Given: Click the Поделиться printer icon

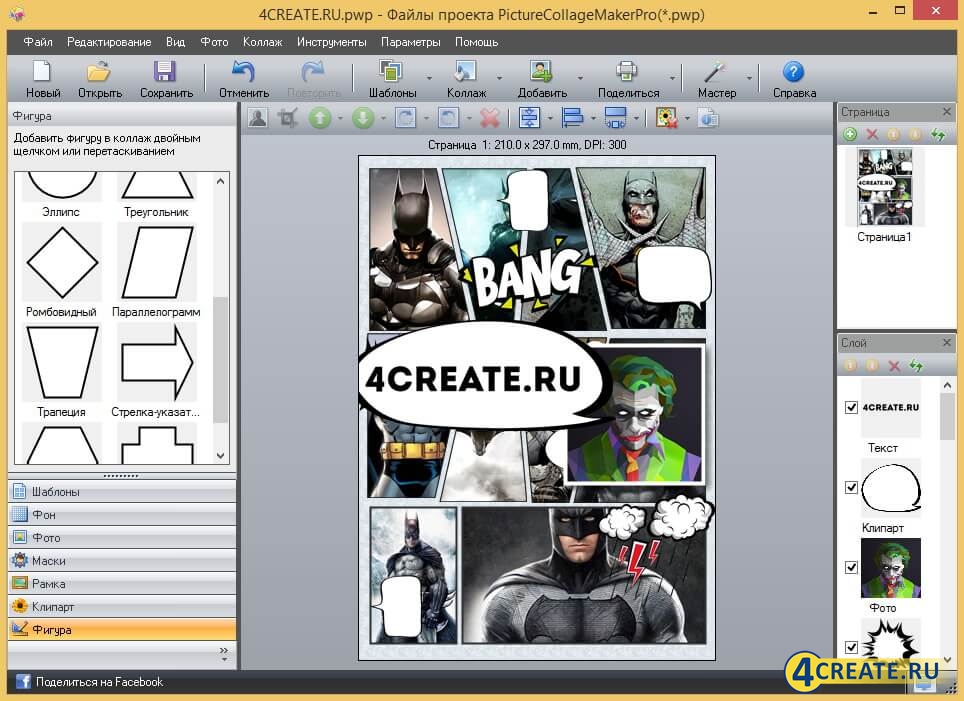Looking at the screenshot, I should coord(627,72).
